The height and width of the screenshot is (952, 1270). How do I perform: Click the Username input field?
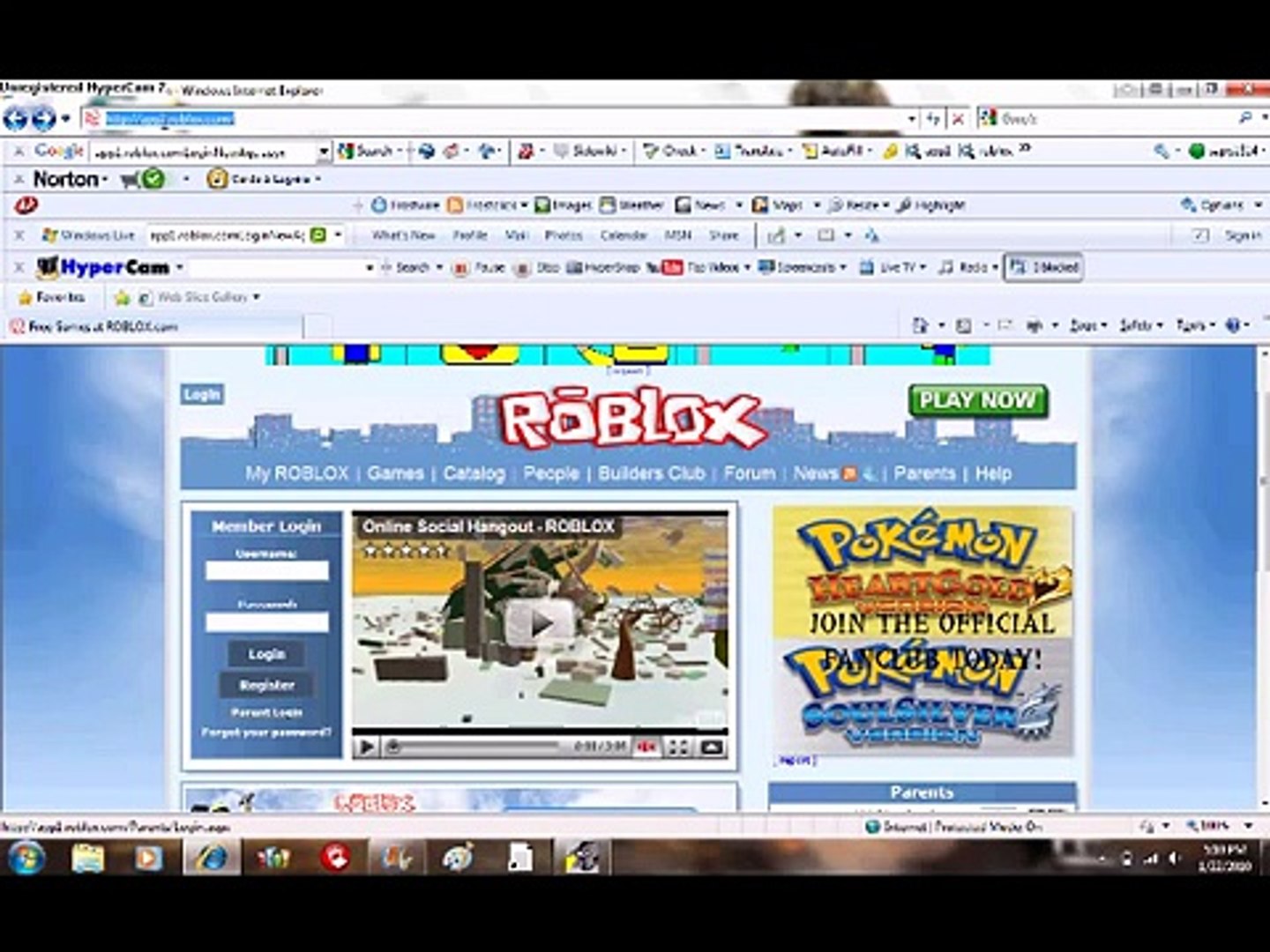tap(266, 571)
